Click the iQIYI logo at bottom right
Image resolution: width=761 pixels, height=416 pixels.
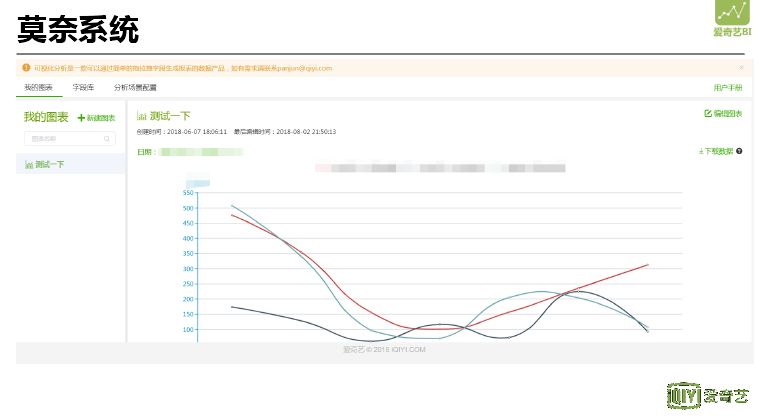point(708,396)
